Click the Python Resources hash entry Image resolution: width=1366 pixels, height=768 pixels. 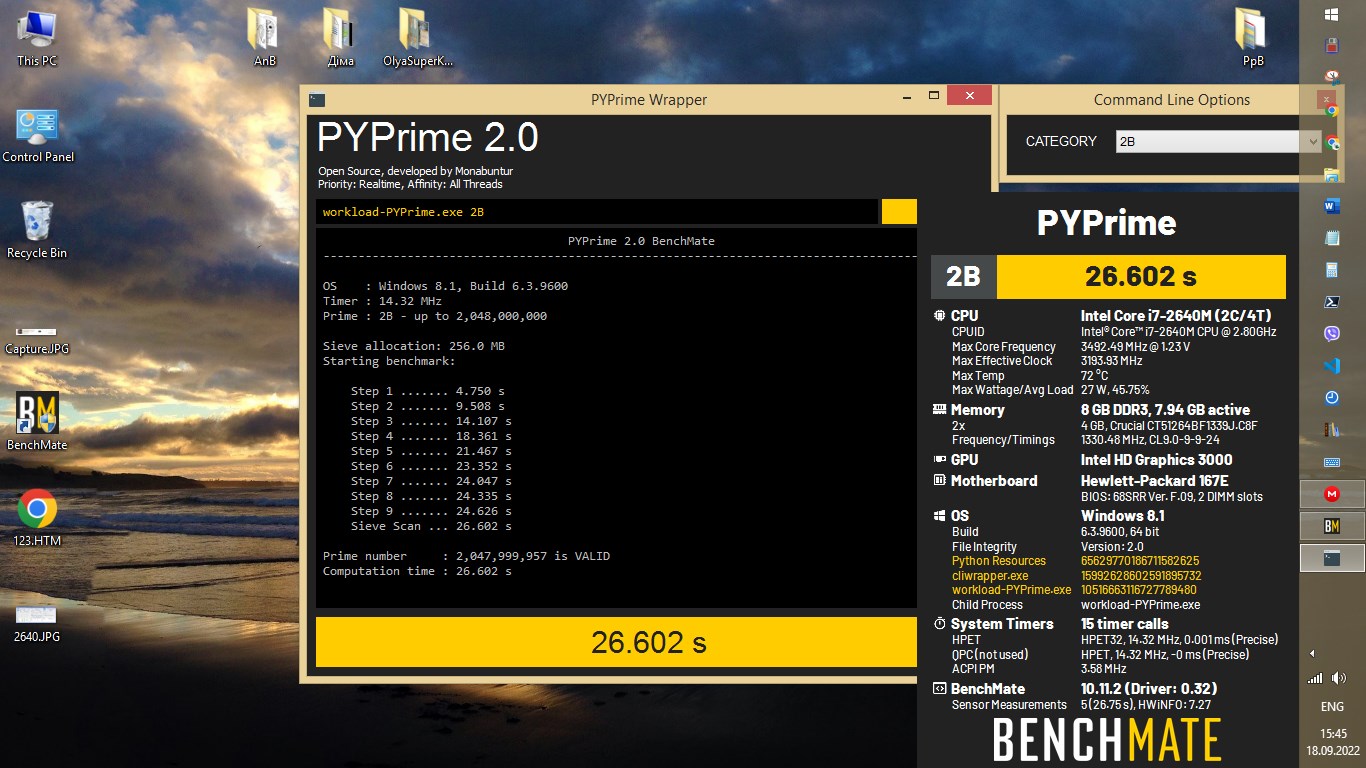click(x=1075, y=562)
